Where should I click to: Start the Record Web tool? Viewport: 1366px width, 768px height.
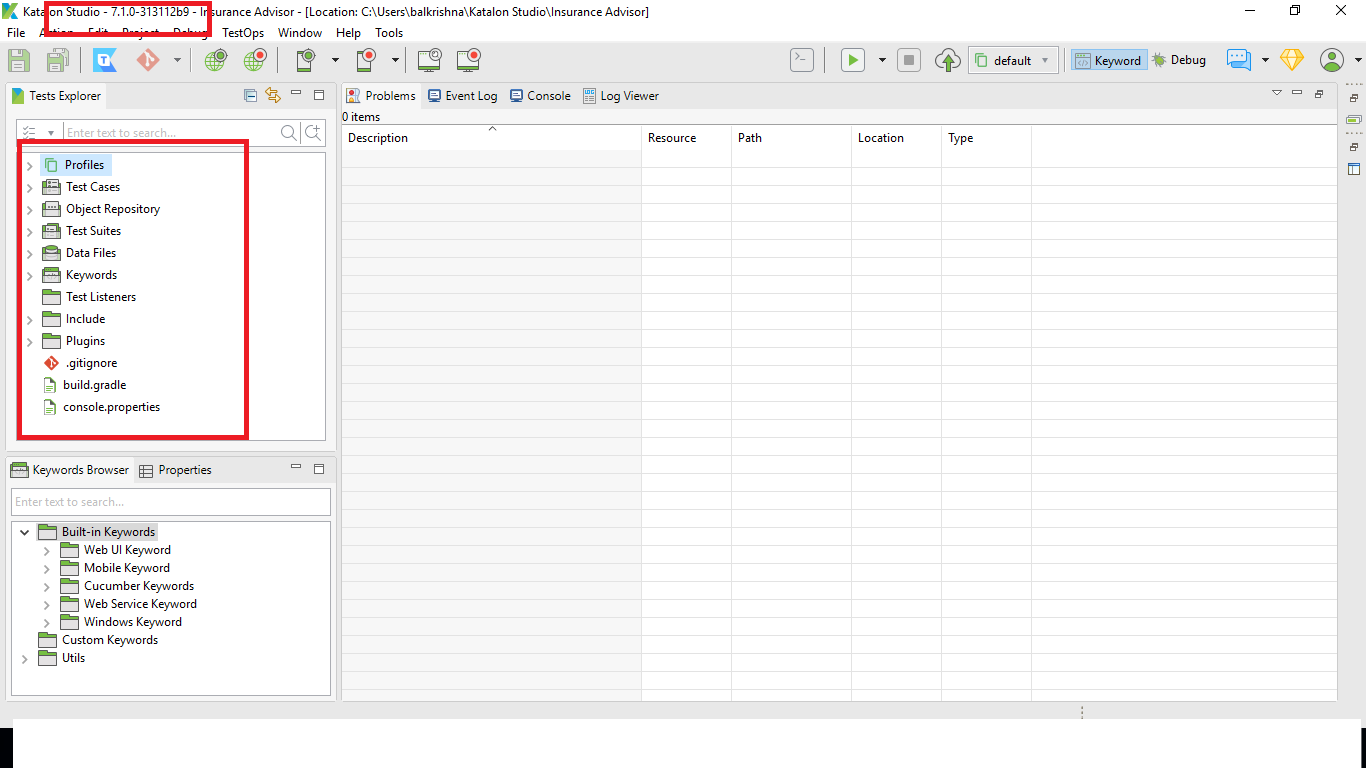pos(255,60)
